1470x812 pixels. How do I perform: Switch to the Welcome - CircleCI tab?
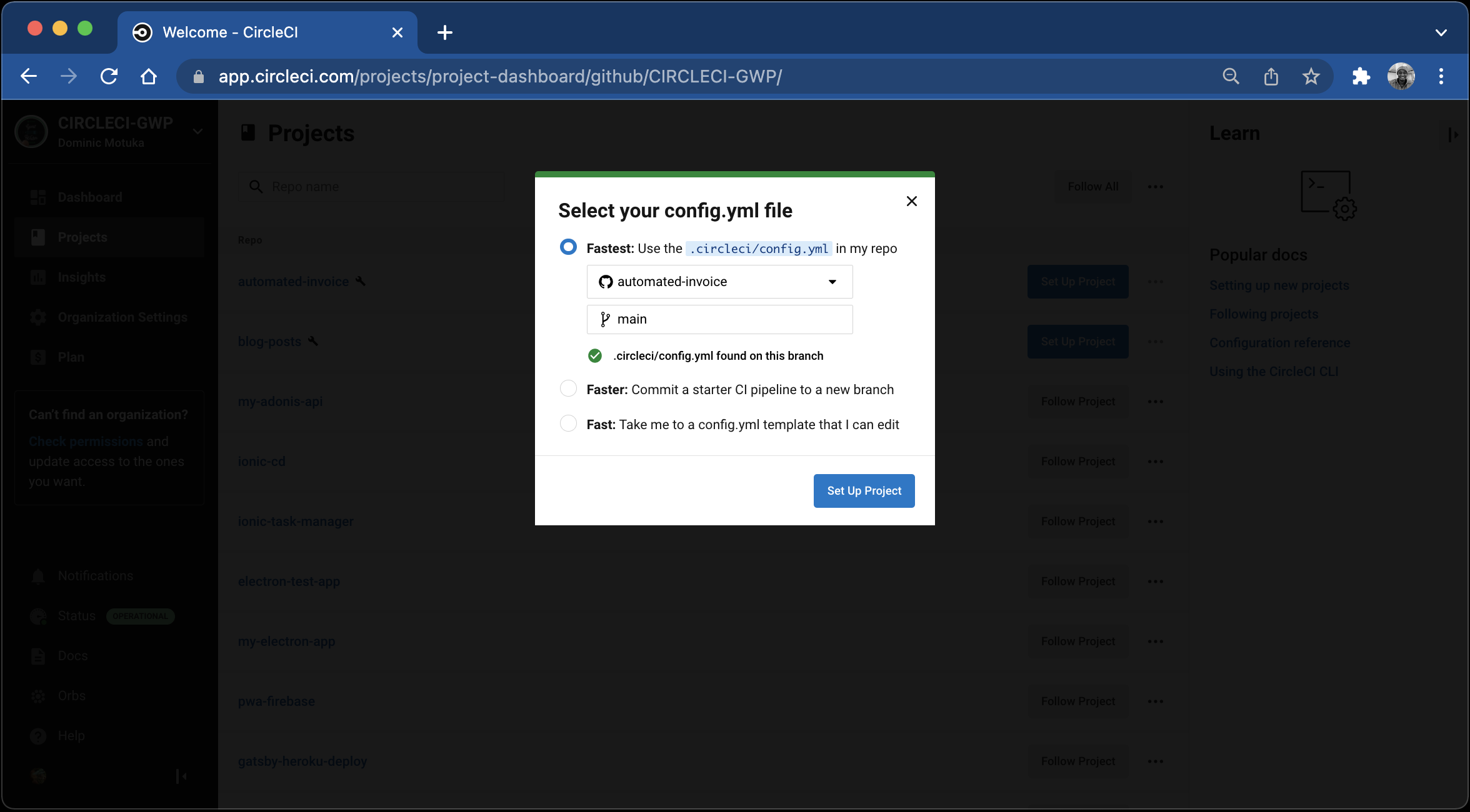[x=231, y=32]
